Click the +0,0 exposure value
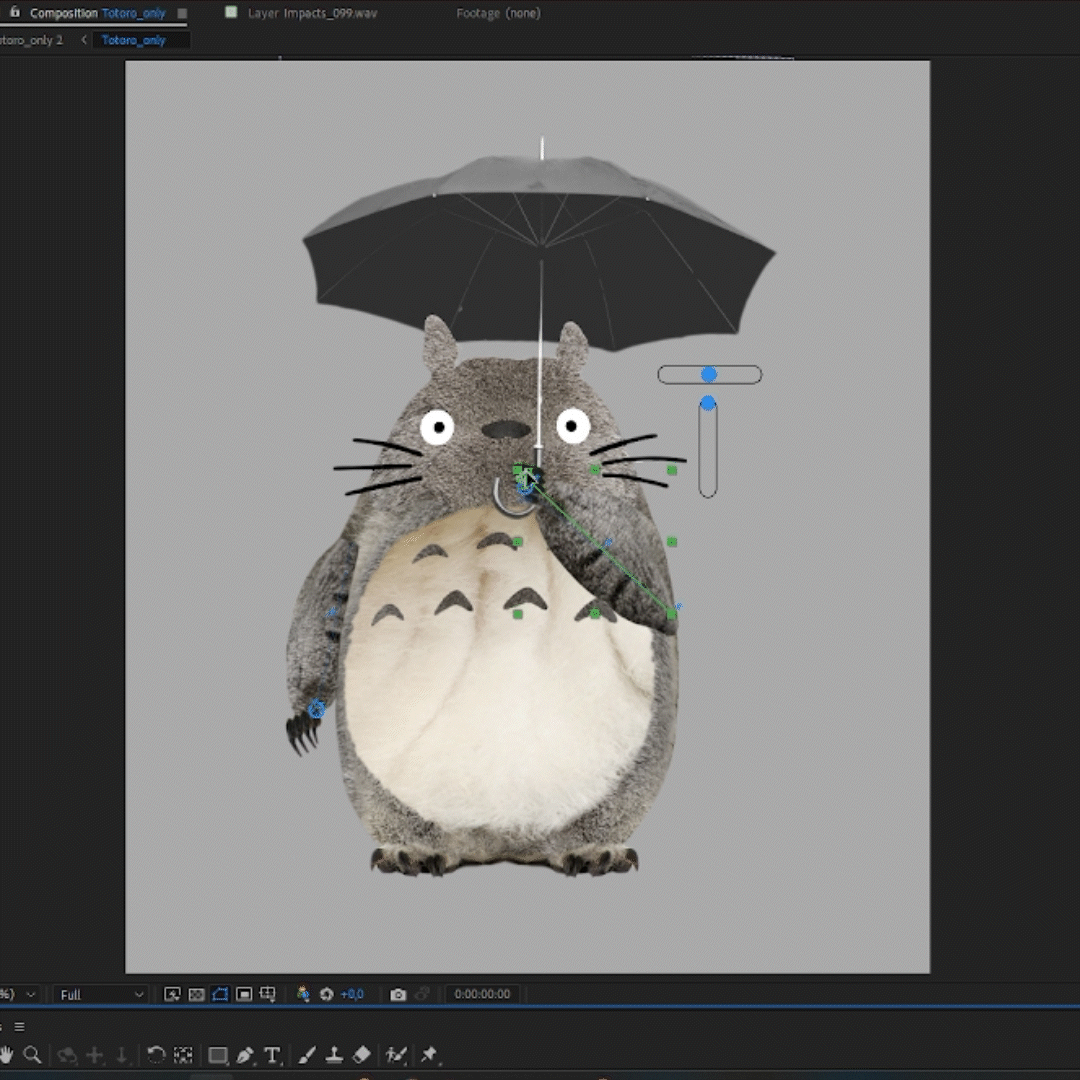 (352, 994)
